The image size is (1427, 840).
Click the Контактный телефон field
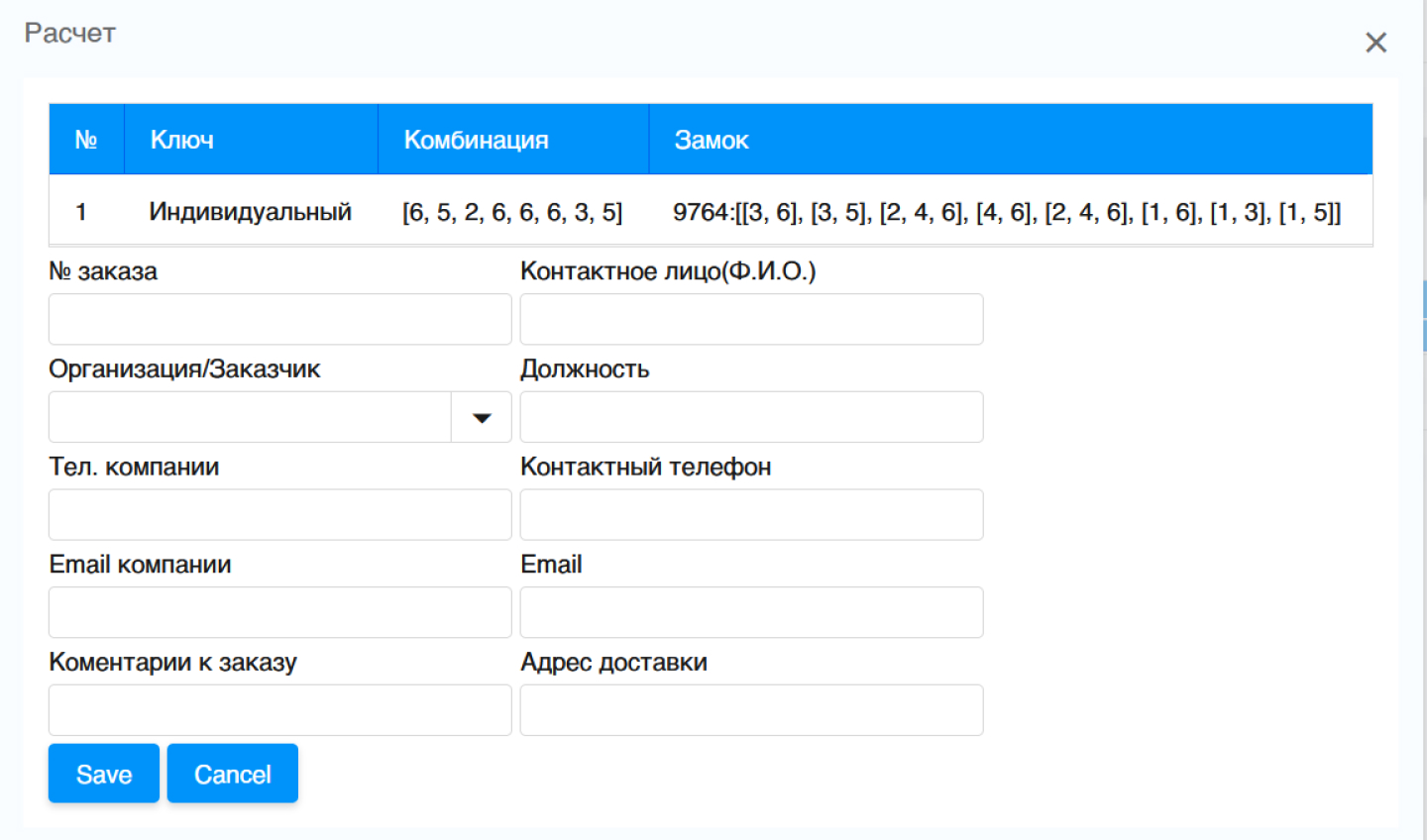(751, 515)
